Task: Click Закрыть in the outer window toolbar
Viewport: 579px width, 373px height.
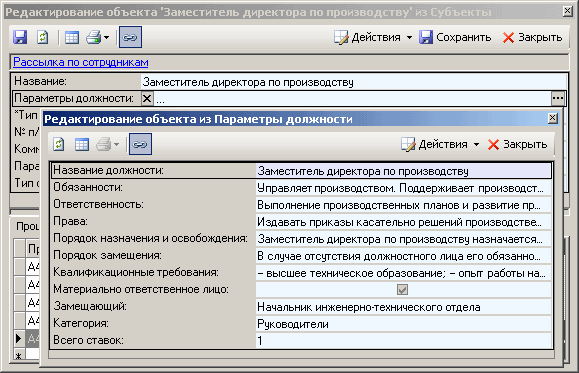Action: click(532, 37)
